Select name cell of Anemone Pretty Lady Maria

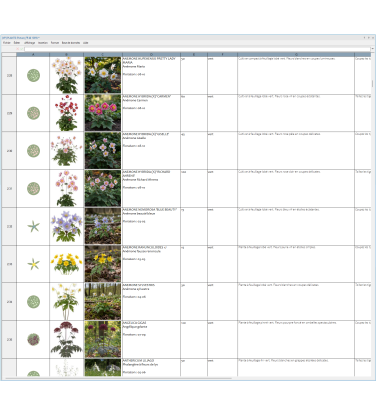tap(151, 75)
